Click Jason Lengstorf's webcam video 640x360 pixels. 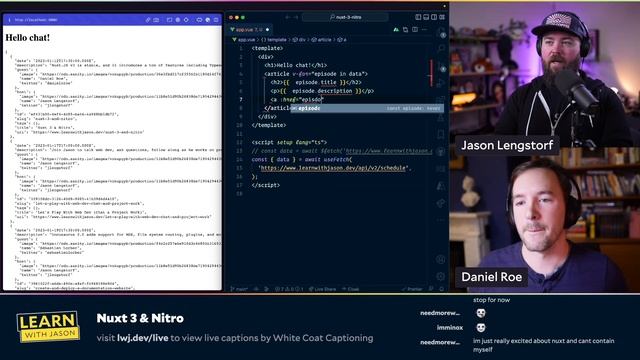544,75
